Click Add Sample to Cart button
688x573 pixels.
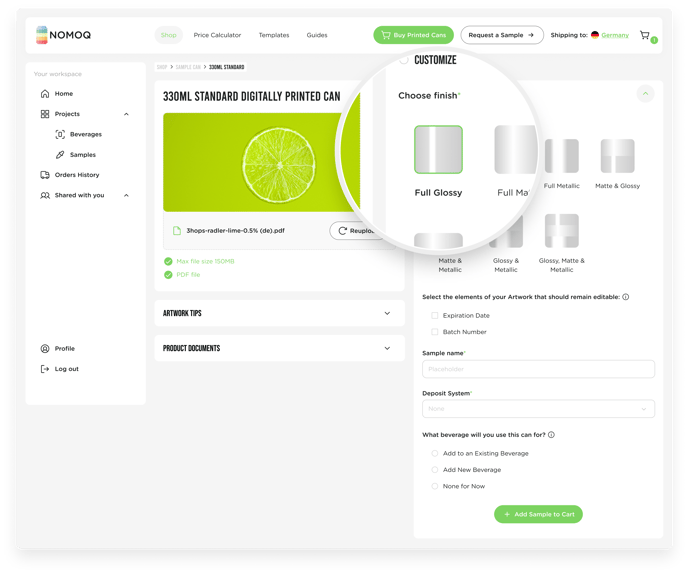click(x=538, y=514)
